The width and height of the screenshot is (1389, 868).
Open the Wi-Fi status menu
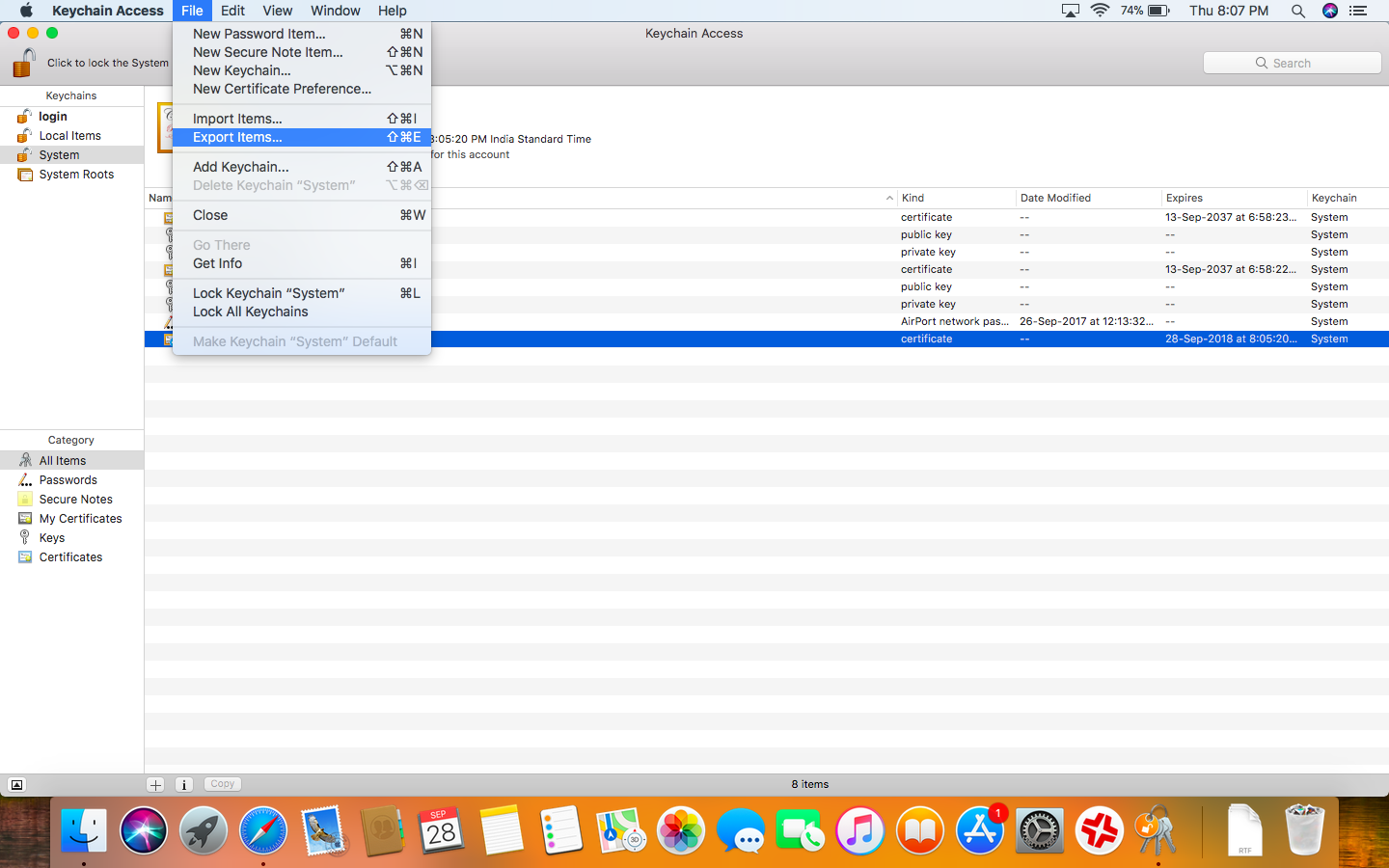tap(1100, 11)
